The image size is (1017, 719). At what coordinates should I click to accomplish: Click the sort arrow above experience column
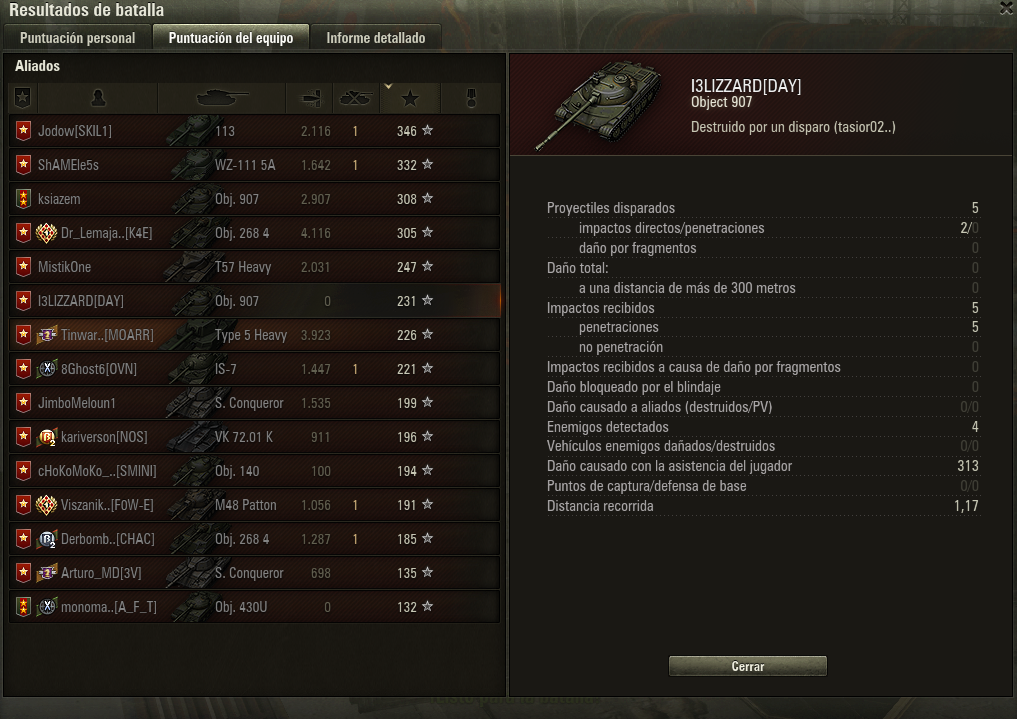coord(388,86)
